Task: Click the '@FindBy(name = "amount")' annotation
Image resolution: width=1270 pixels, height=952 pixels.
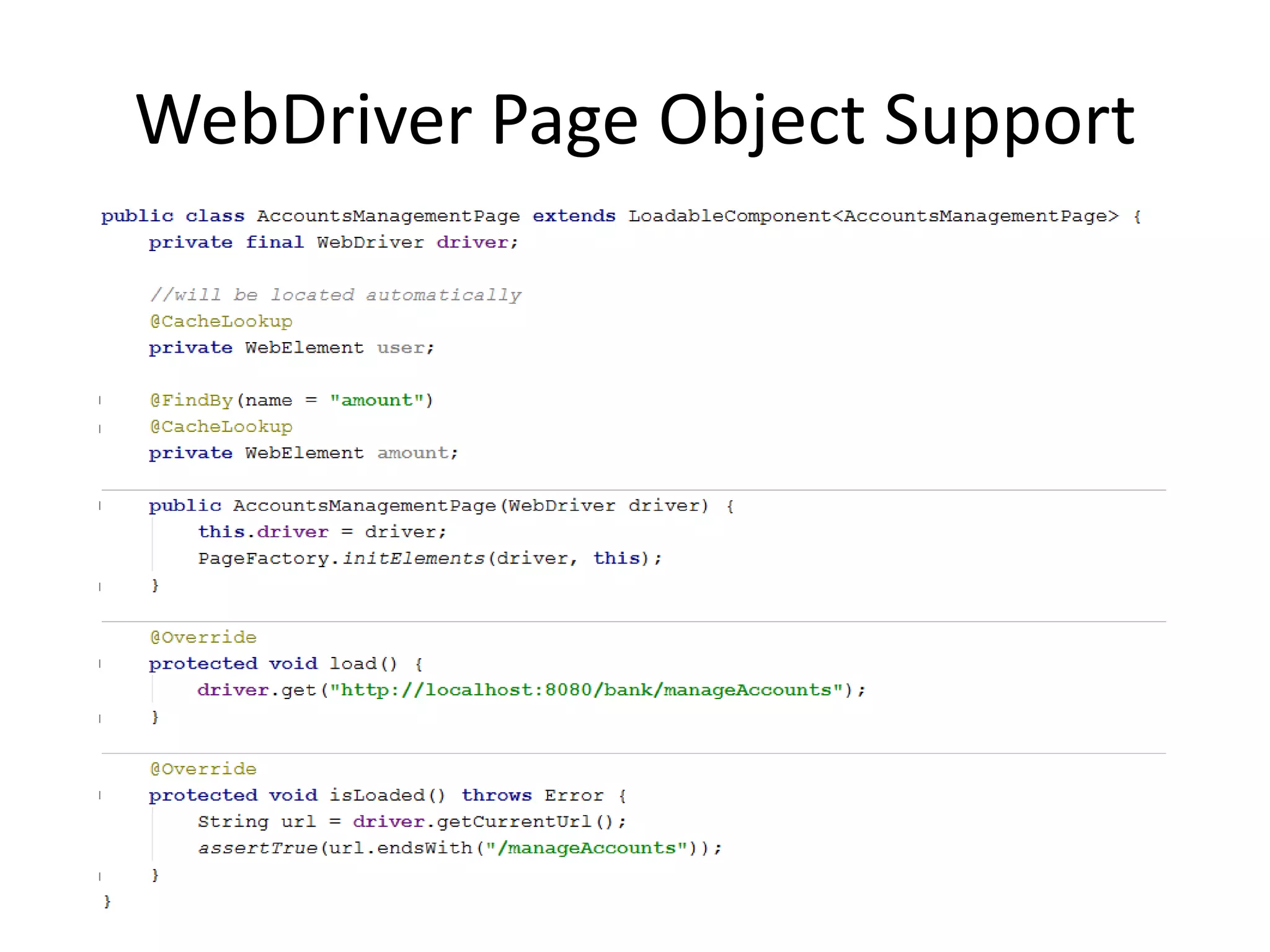Action: coord(291,400)
